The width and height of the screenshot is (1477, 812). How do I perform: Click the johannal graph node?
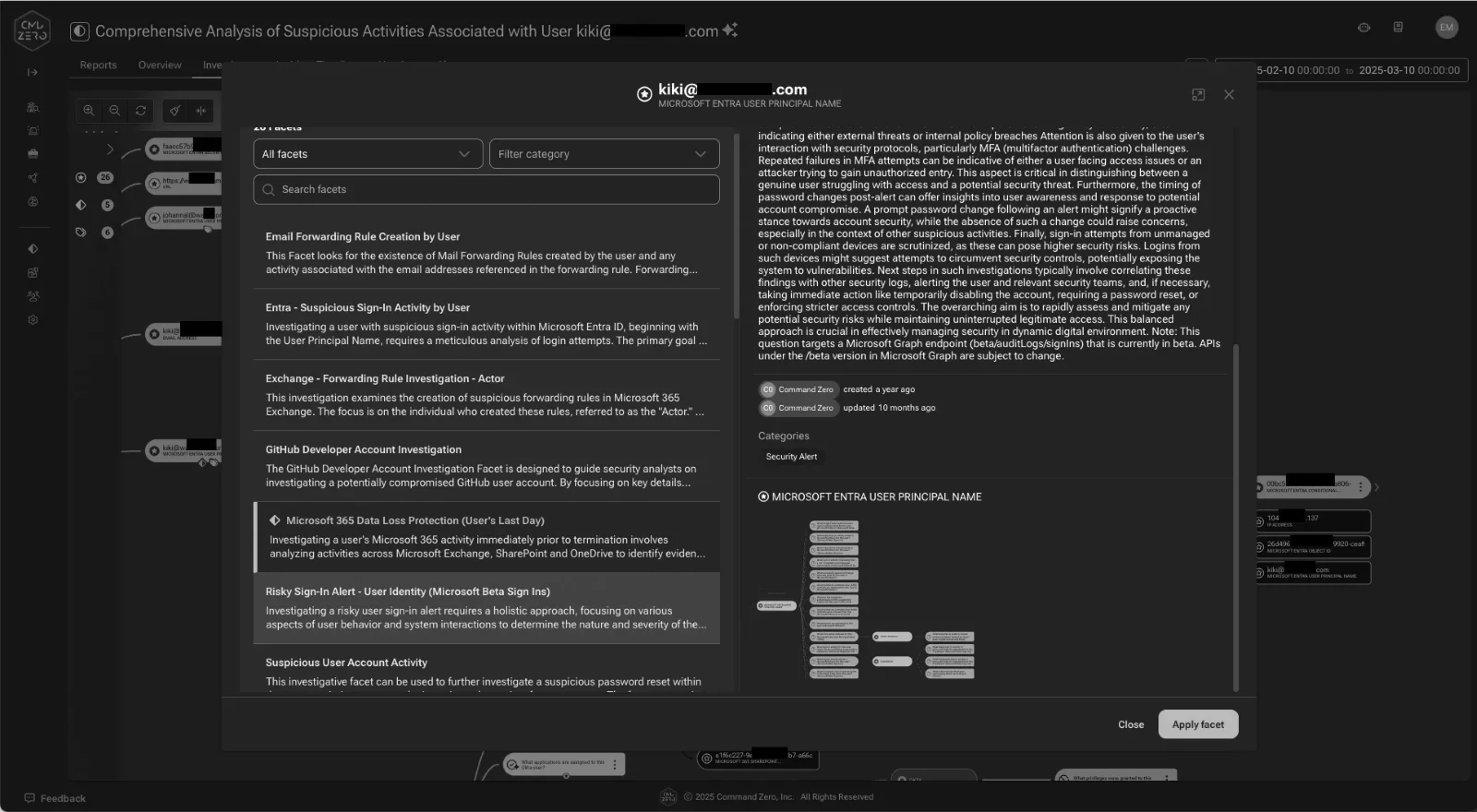(184, 218)
